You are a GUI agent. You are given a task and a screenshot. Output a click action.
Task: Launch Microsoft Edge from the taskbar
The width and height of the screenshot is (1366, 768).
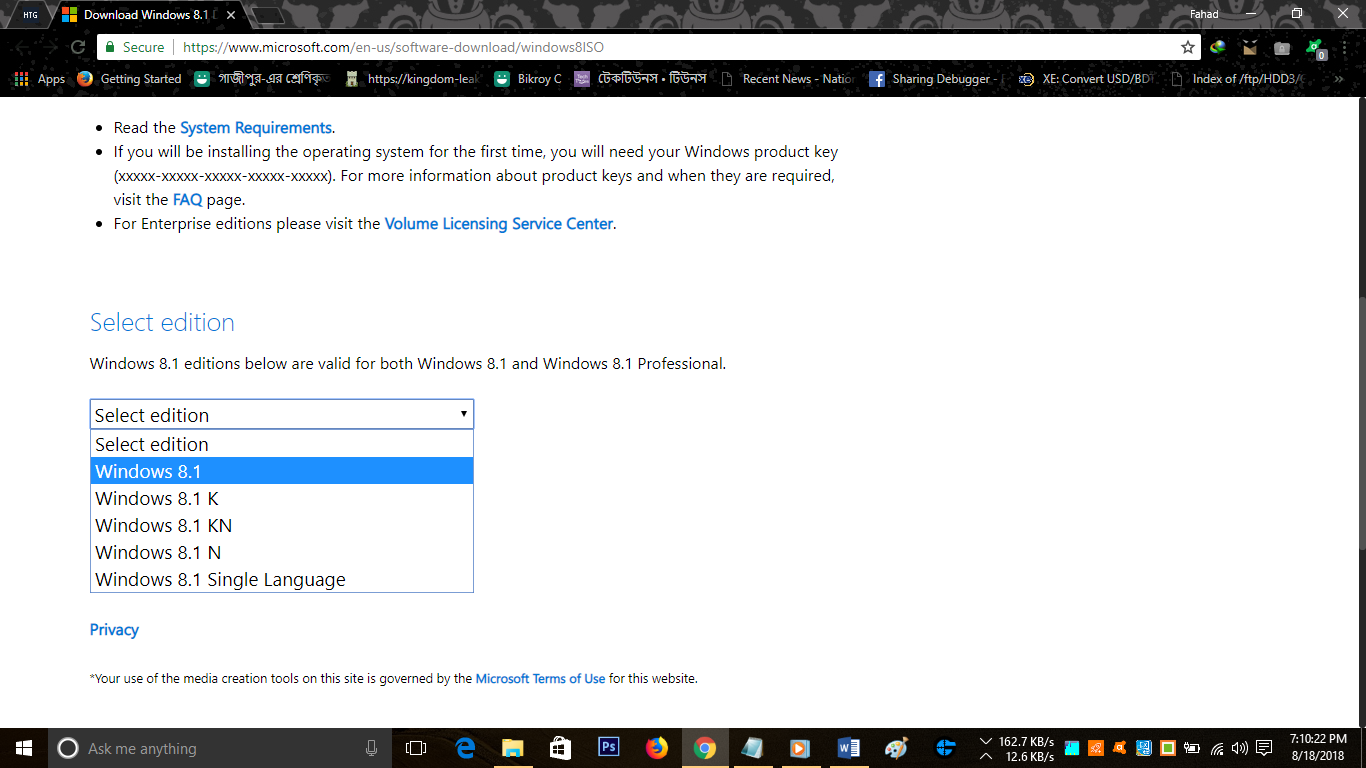click(x=465, y=748)
